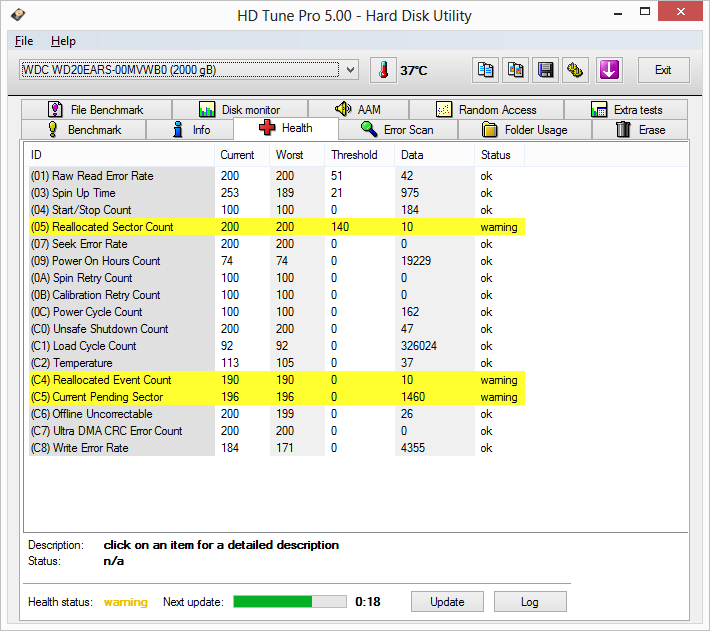Switch to the Random Access tab
This screenshot has width=710, height=631.
(486, 110)
